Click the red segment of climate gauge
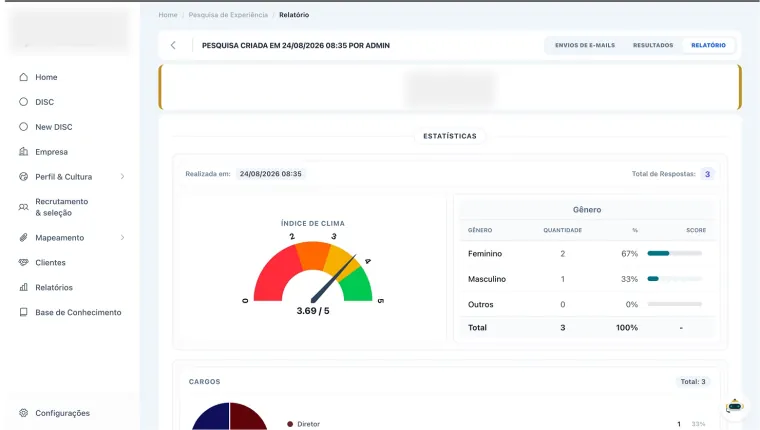 click(x=274, y=276)
